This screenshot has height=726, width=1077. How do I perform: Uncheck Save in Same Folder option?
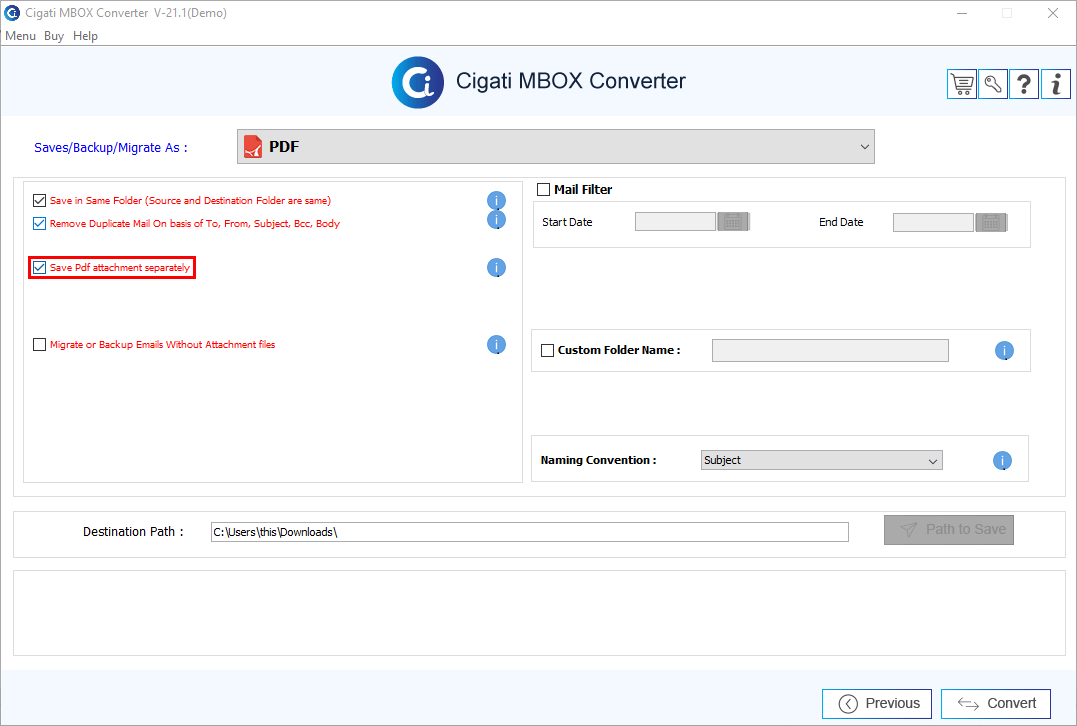pyautogui.click(x=39, y=201)
